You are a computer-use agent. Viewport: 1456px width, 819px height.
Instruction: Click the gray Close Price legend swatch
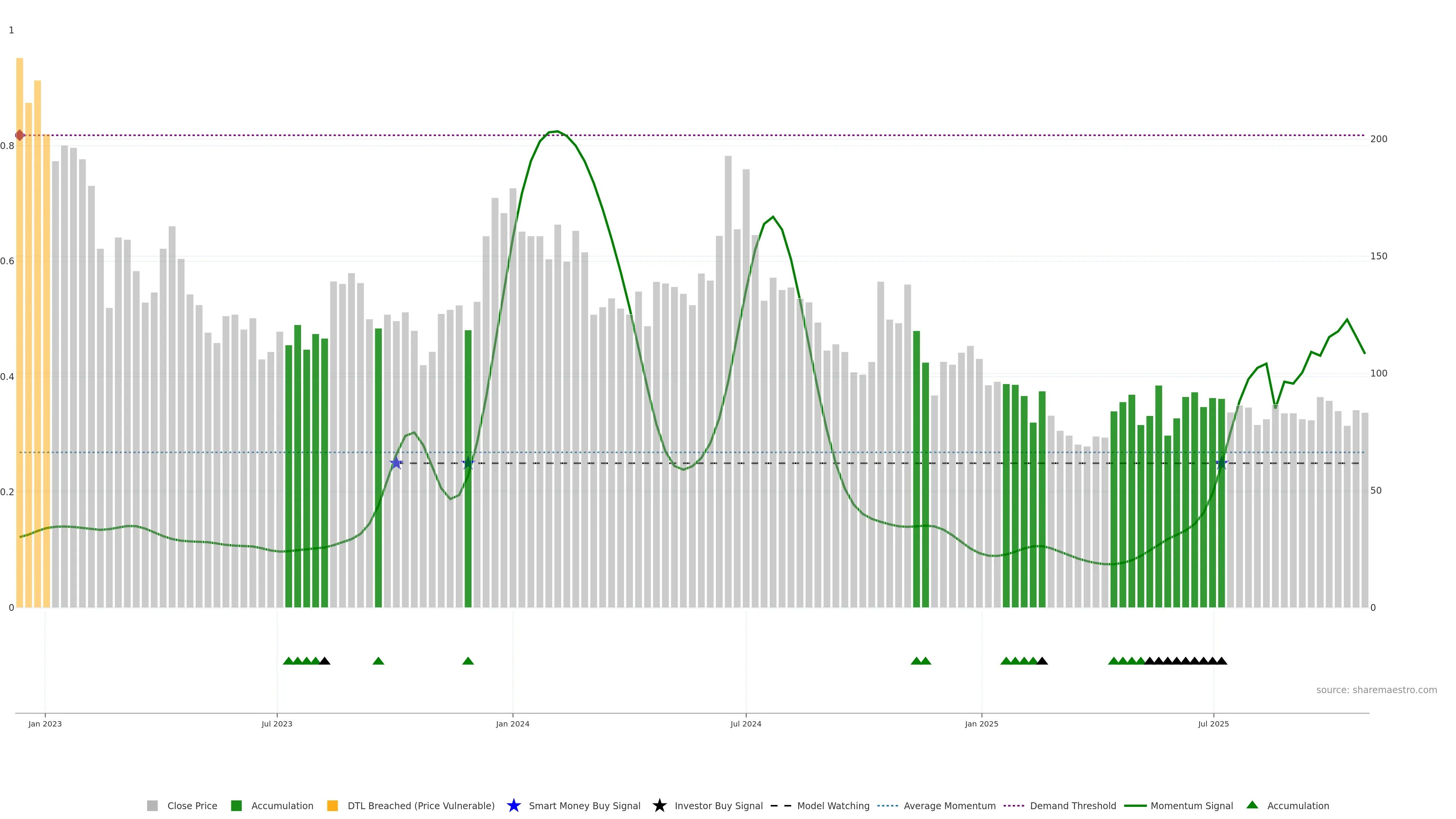152,805
